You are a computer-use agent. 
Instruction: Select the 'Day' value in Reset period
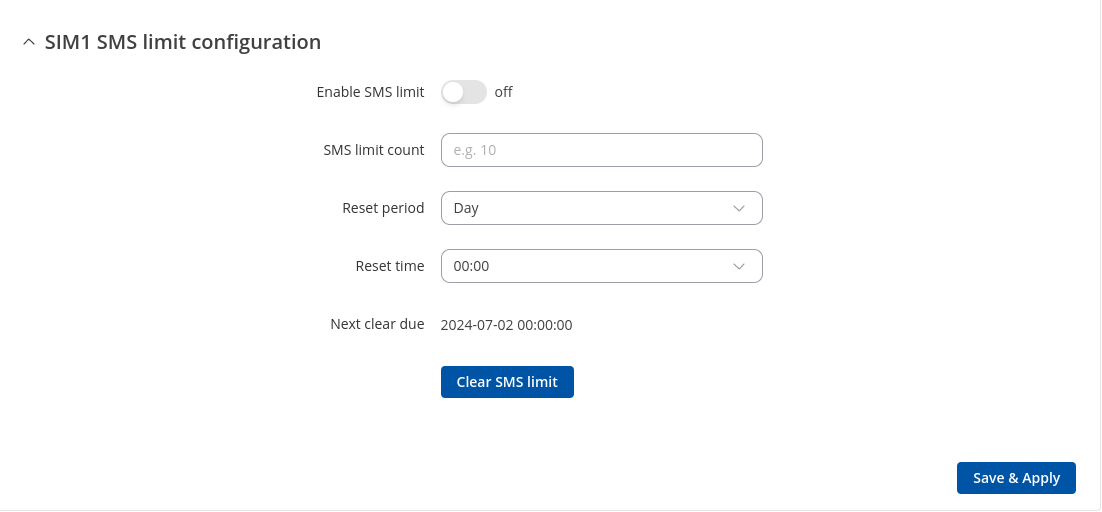coord(466,208)
